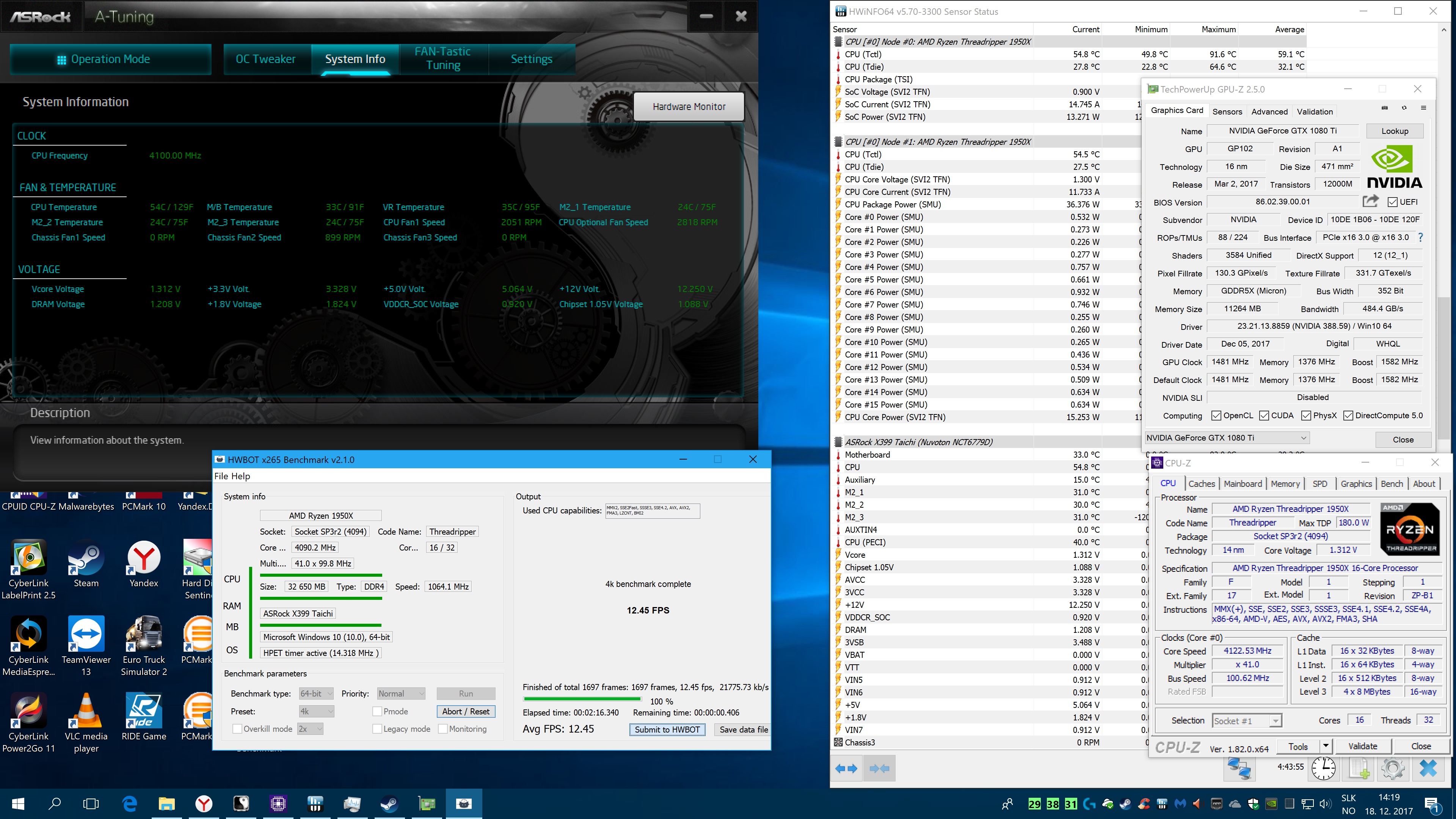Open CPU-Z Tools dropdown arrow
This screenshot has width=1456, height=819.
1326,747
